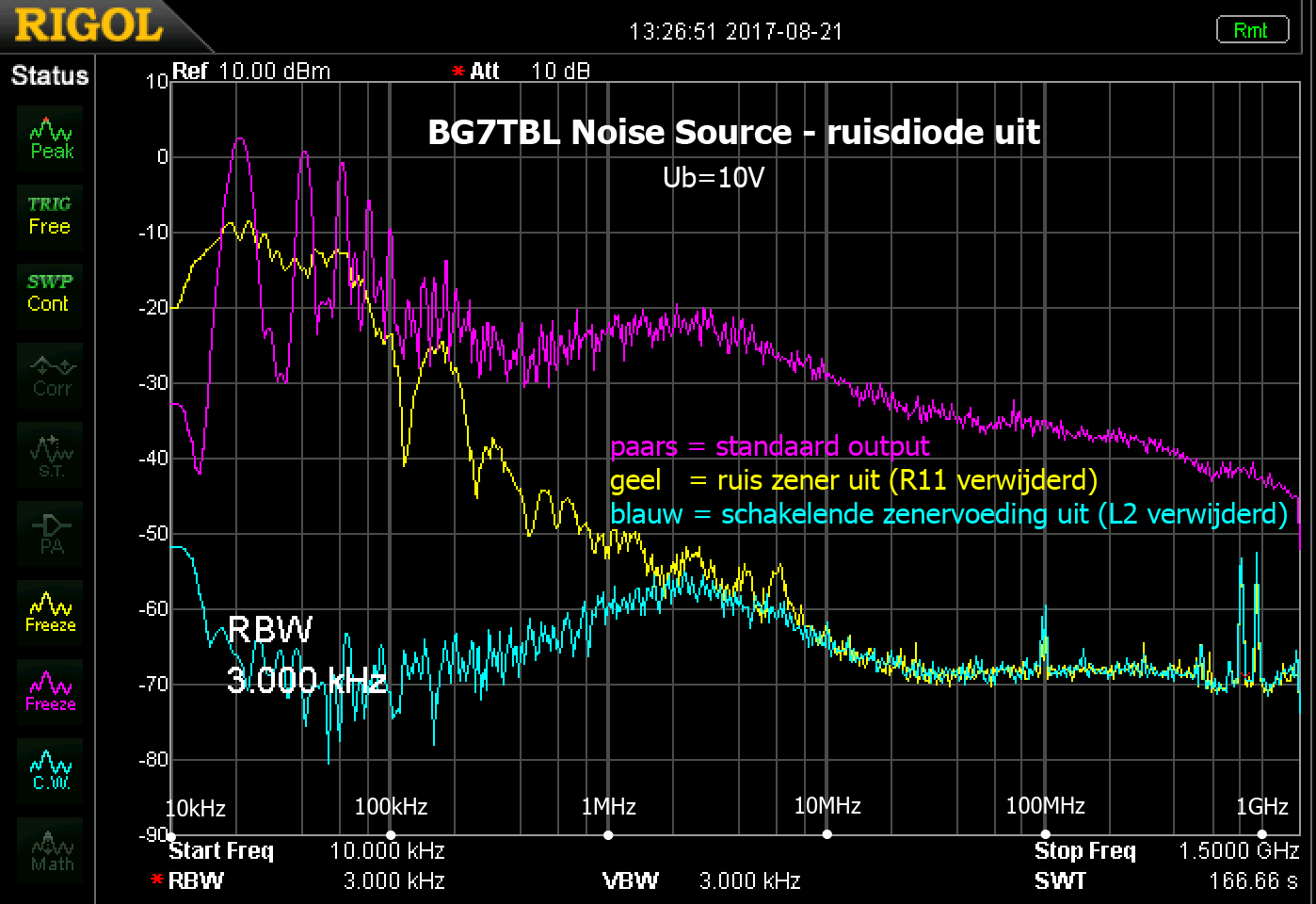Click the TRIG Free status icon
Screen dimensions: 1316x904
coord(51,216)
